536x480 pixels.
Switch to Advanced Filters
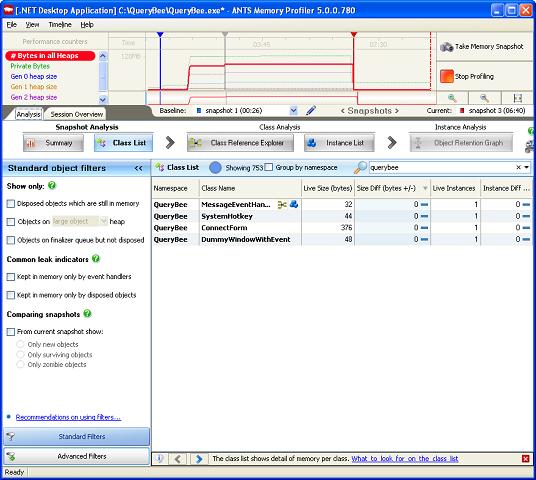77,456
